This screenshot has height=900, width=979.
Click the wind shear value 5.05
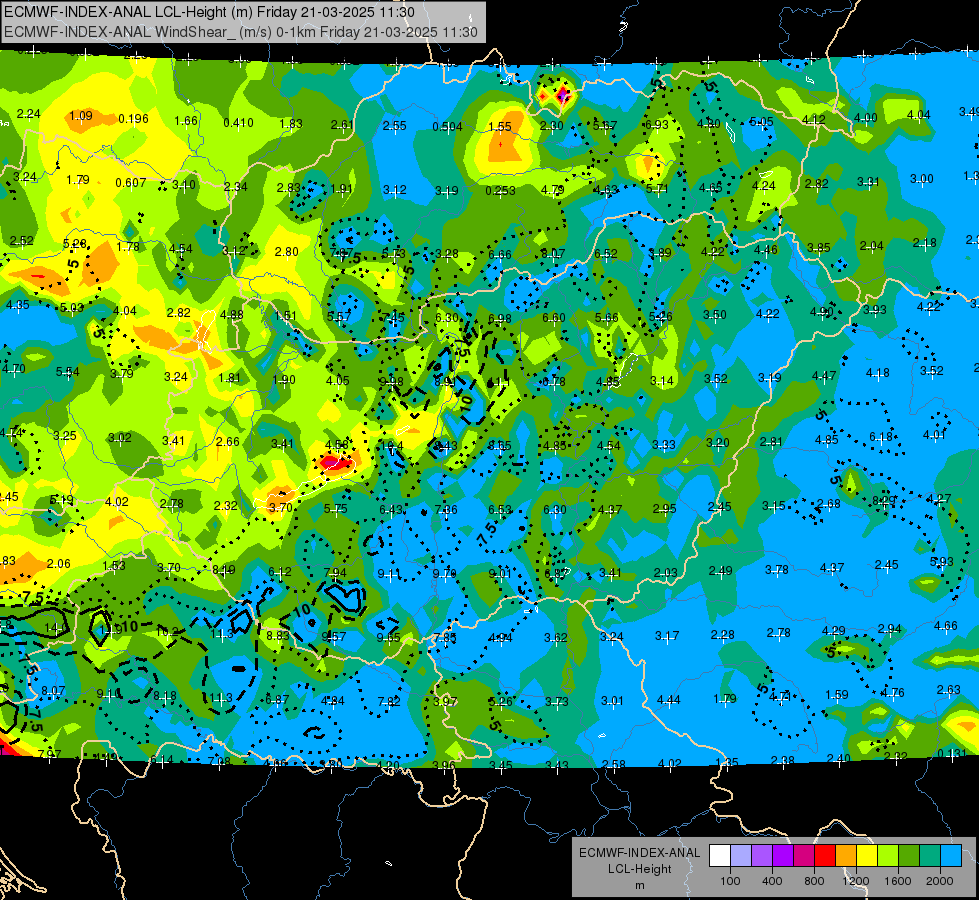[762, 122]
